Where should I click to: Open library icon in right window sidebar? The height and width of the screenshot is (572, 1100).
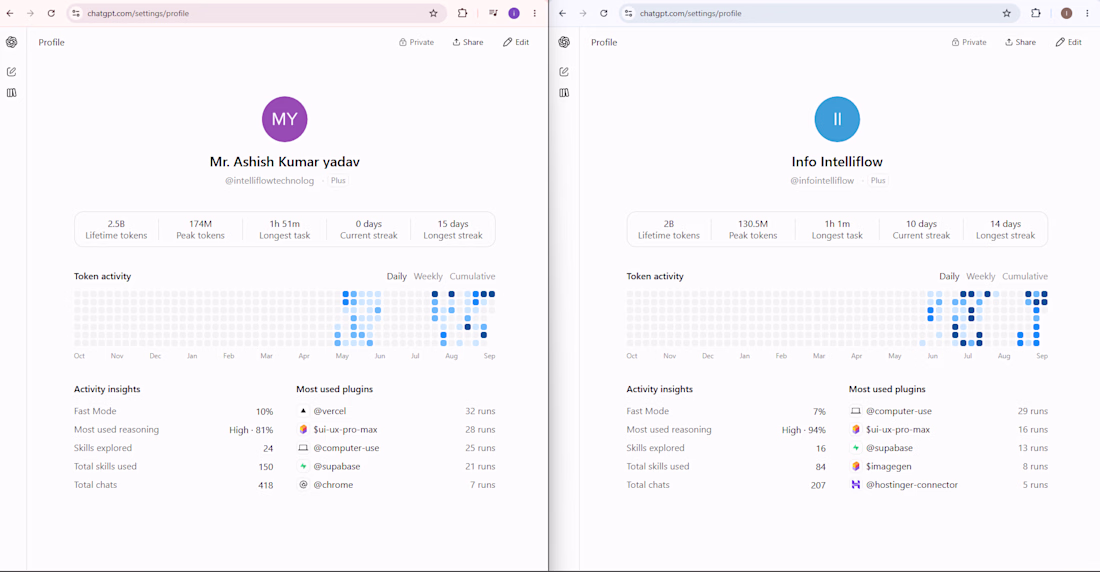point(565,93)
